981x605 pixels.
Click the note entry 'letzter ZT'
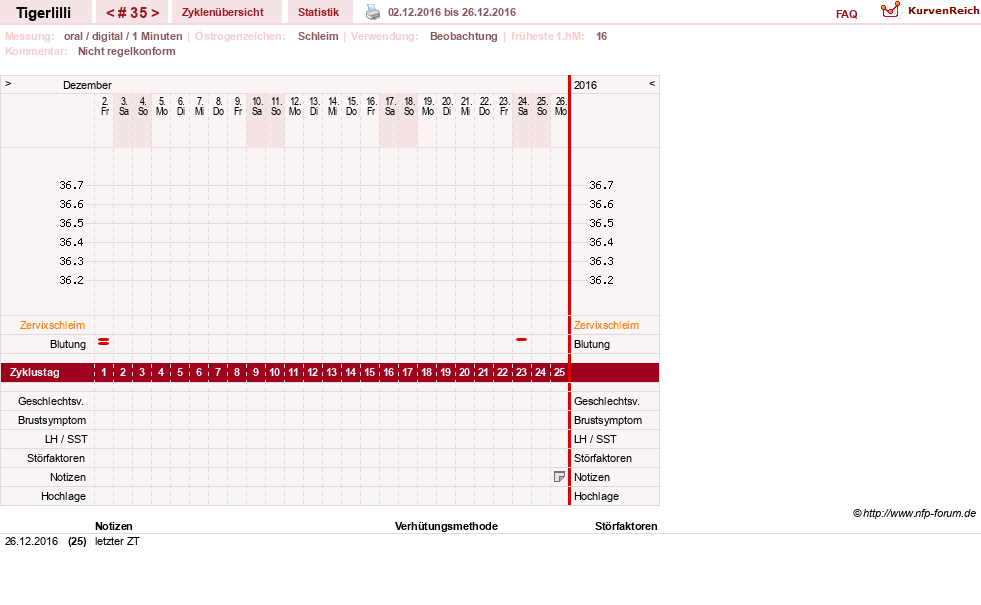(x=117, y=541)
